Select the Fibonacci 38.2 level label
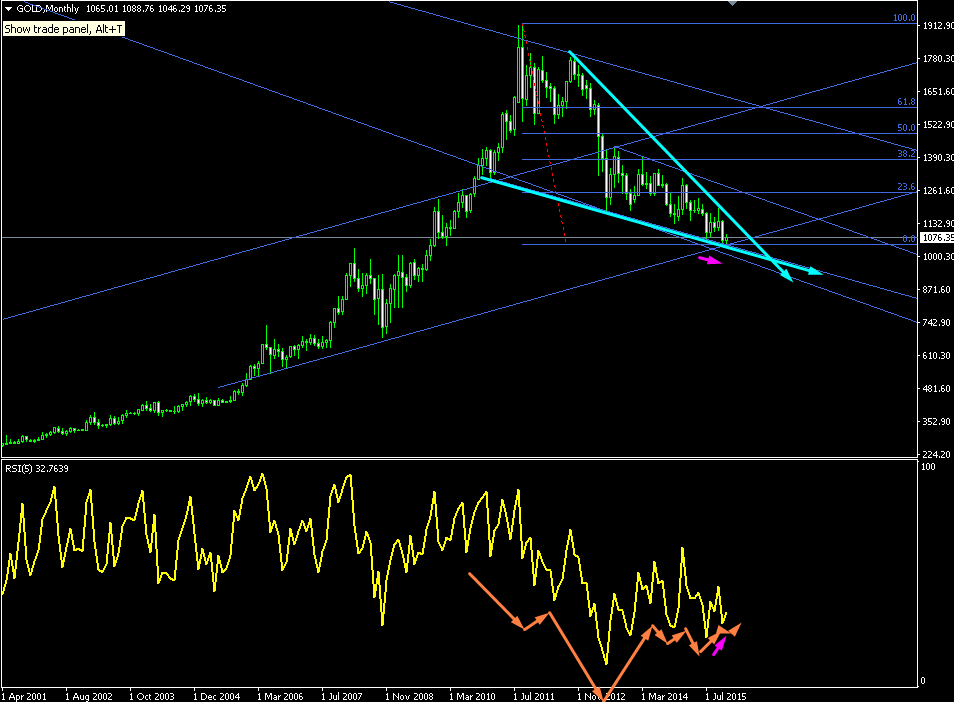Screen dimensions: 954x702 pos(906,153)
